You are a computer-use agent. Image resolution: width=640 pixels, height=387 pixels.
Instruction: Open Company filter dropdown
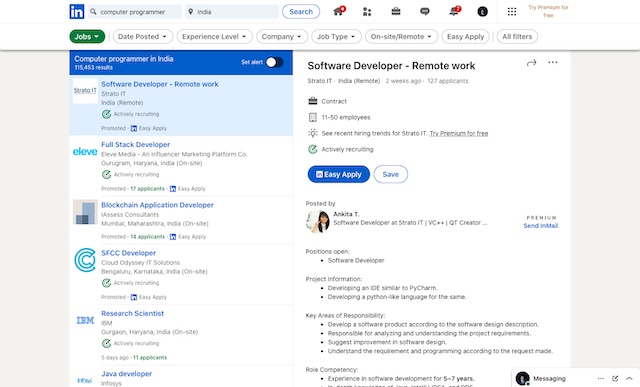click(282, 36)
